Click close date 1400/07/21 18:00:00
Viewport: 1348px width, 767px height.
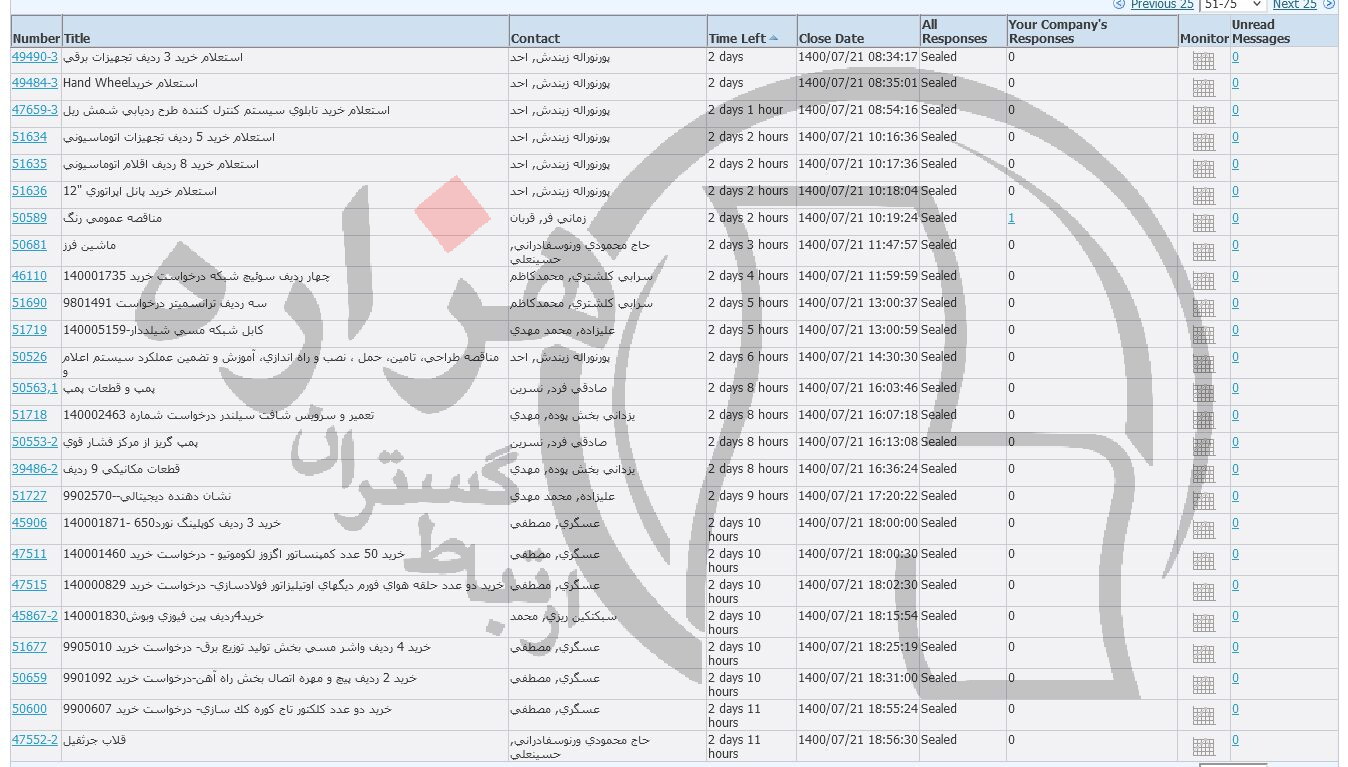858,523
